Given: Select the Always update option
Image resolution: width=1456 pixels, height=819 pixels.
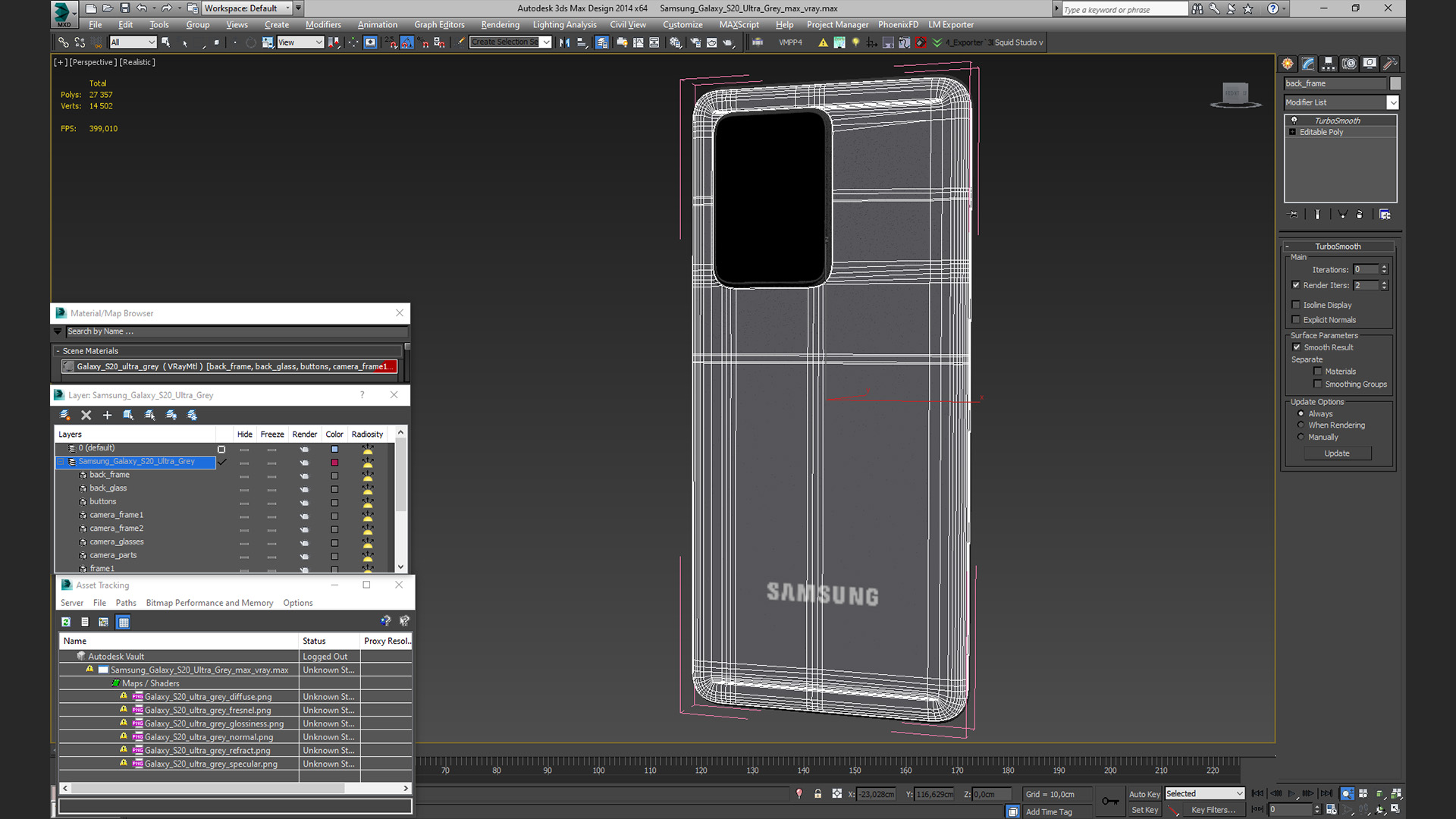Looking at the screenshot, I should [x=1301, y=414].
